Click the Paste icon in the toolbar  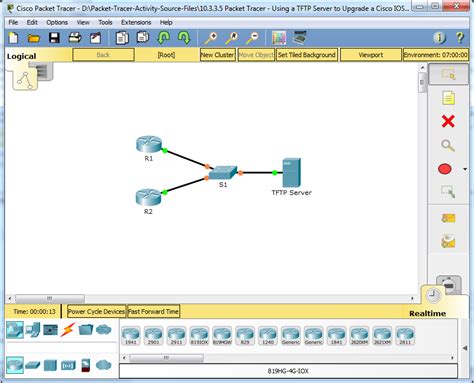tap(143, 37)
